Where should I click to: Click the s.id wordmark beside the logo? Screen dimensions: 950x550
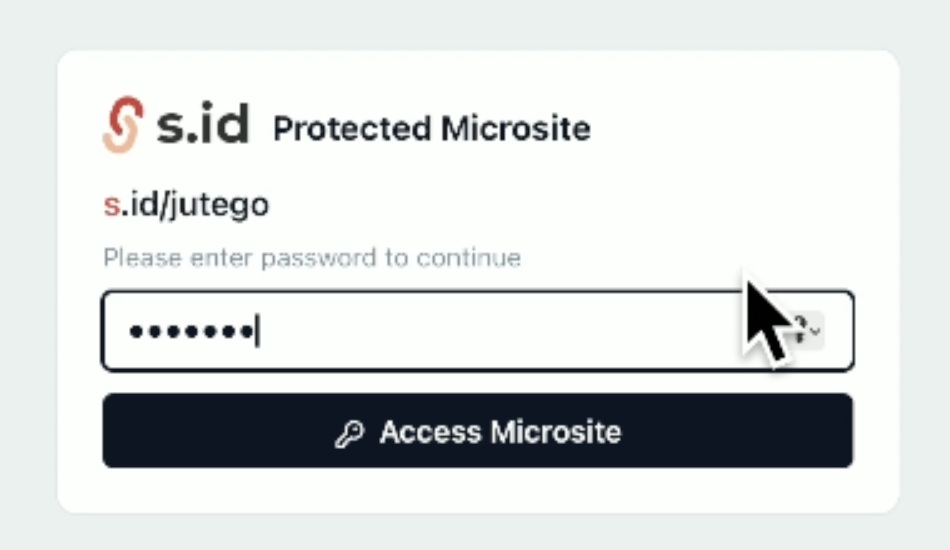[x=203, y=124]
